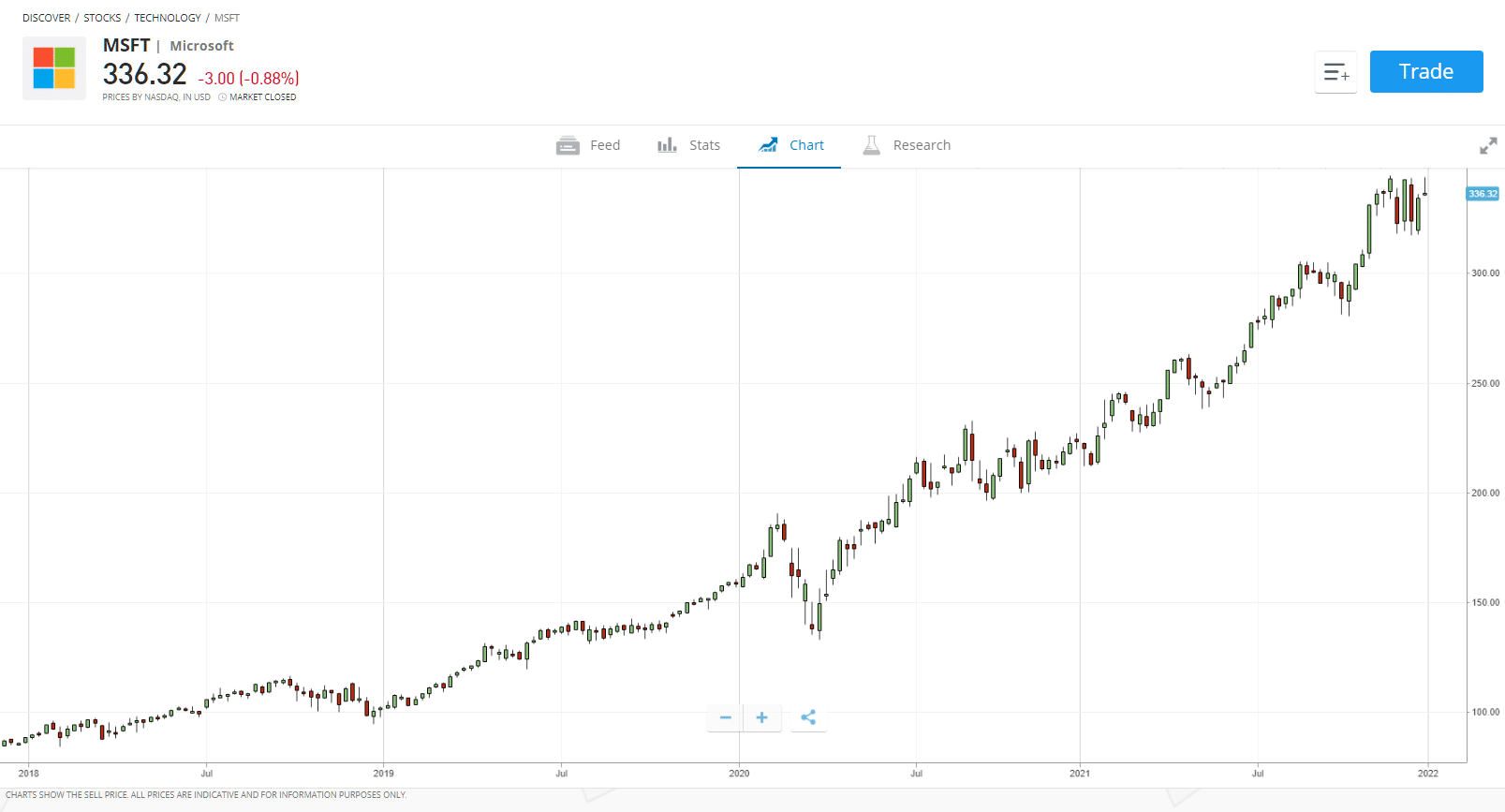Click the 2019 time axis label
This screenshot has width=1505, height=812.
point(384,774)
